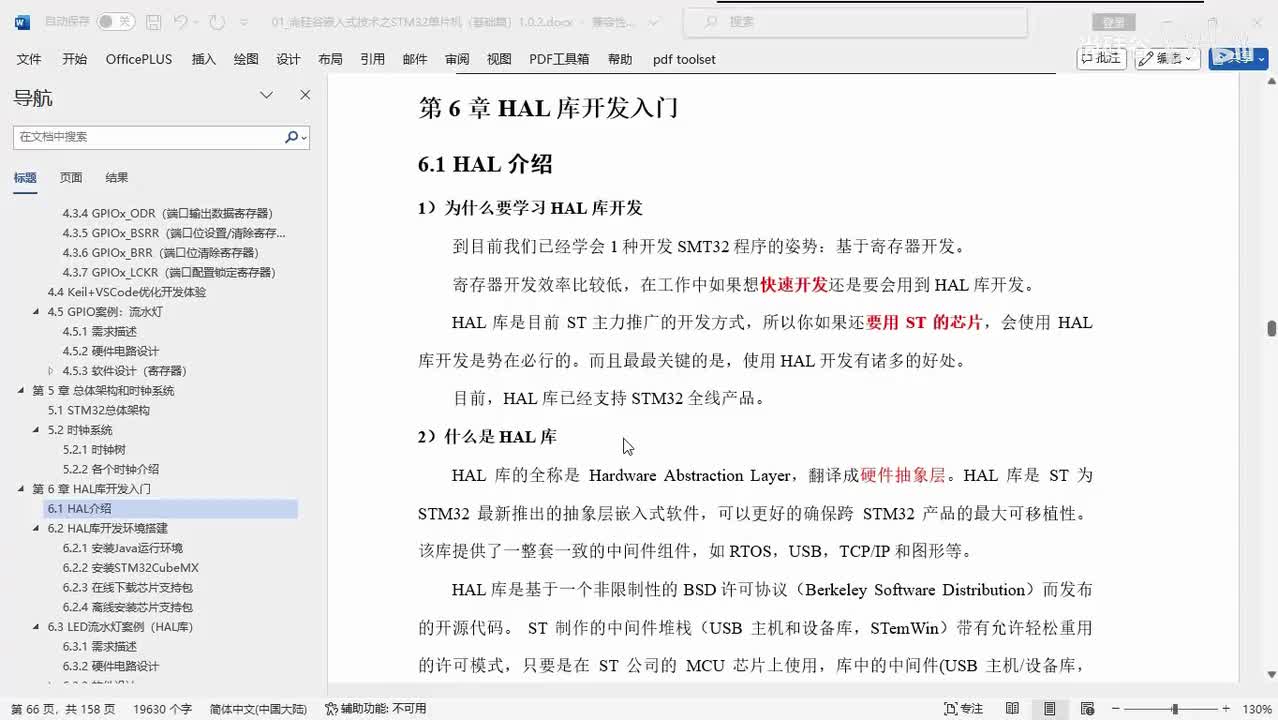Select the 标题 tab in navigation pane

pyautogui.click(x=25, y=177)
